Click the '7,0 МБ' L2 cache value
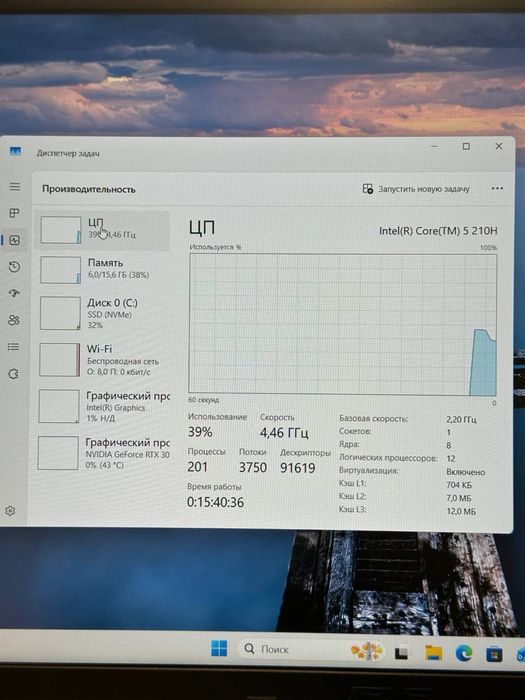The image size is (525, 700). 458,498
